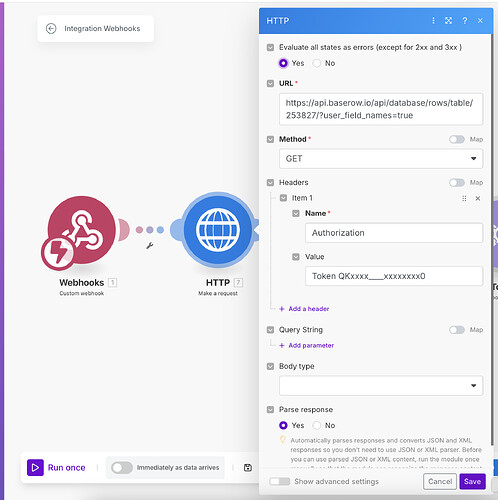Click the back arrow beside Integration Webhooks
This screenshot has height=500, width=498.
point(51,29)
